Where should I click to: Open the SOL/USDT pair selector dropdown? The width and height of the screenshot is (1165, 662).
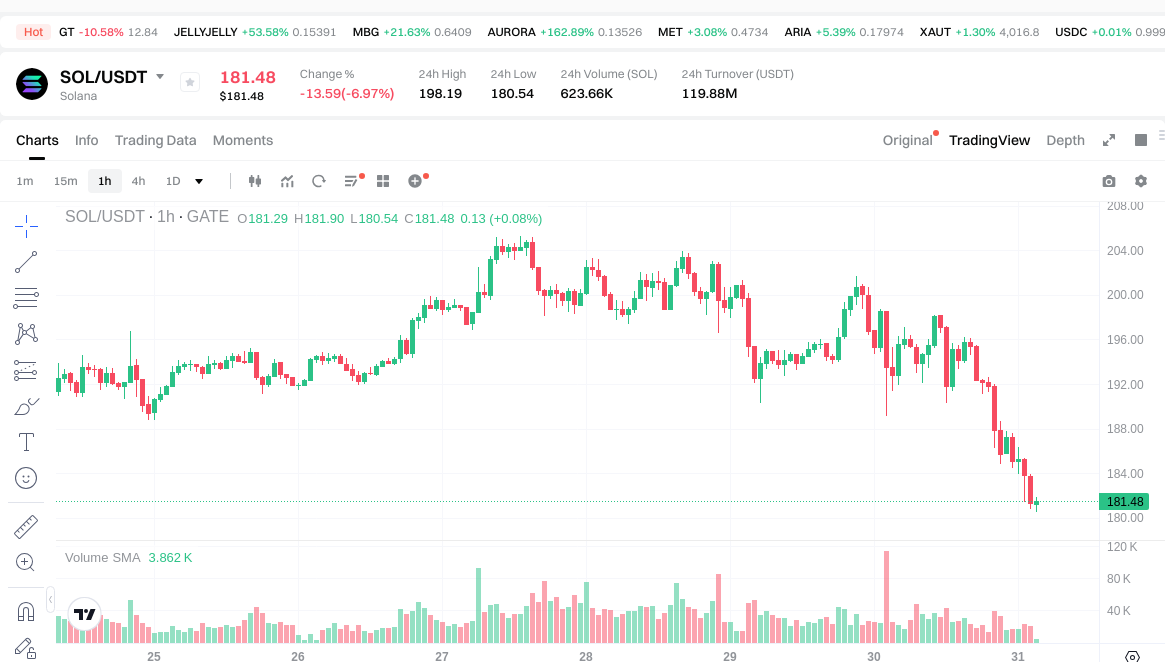point(160,77)
